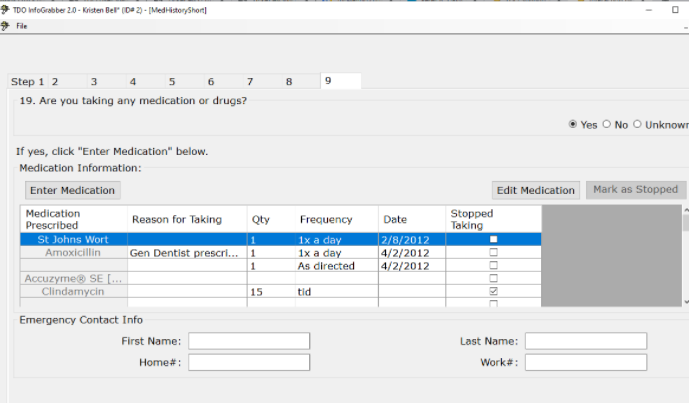The height and width of the screenshot is (404, 690).
Task: Focus the emergency contact Last Name field
Action: (585, 341)
